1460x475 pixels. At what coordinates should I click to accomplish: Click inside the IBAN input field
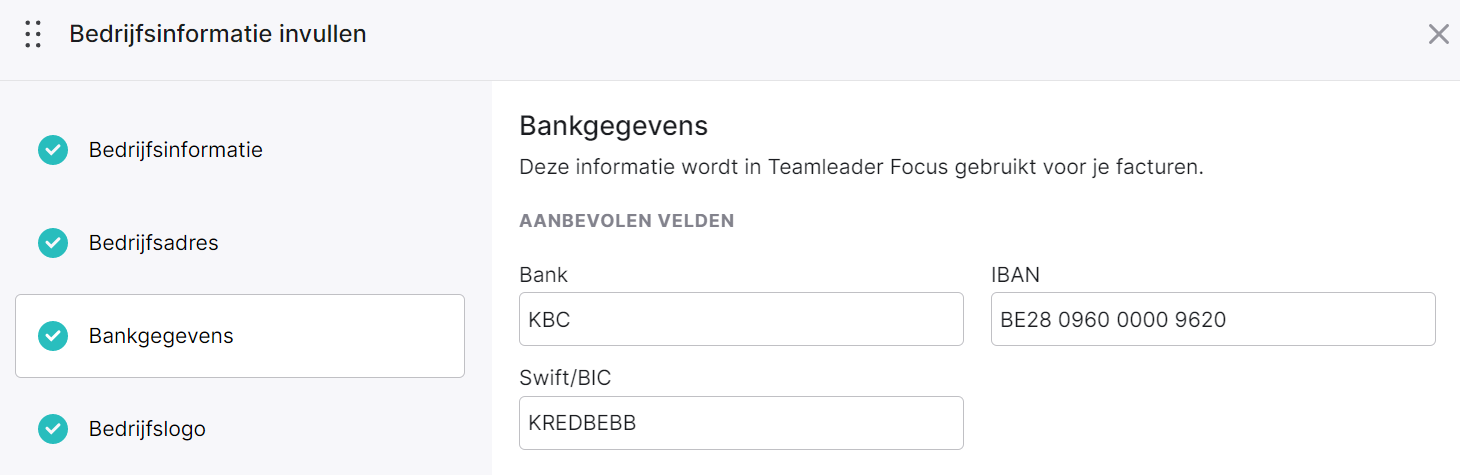1213,319
